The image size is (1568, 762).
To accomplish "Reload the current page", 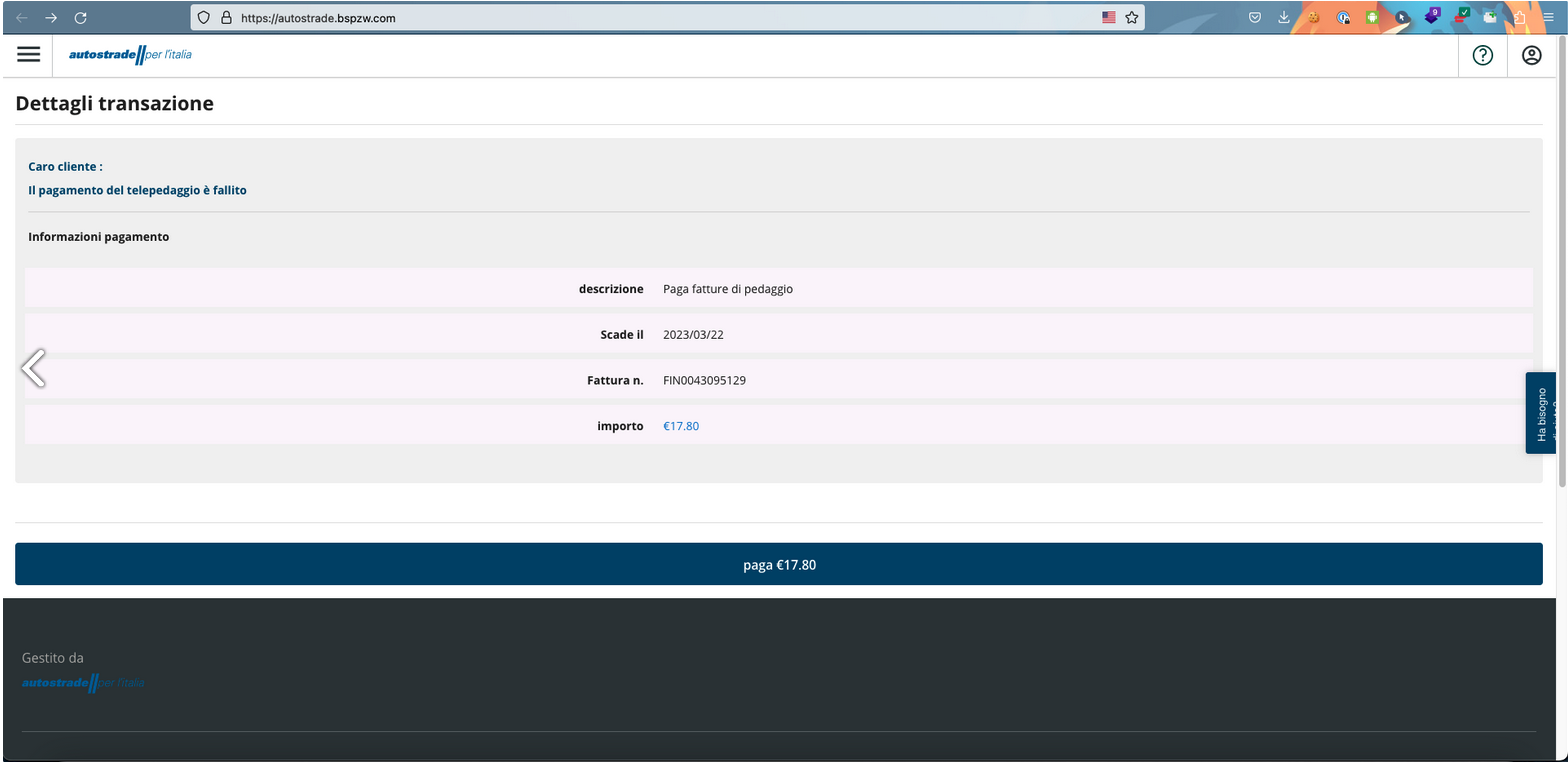I will pyautogui.click(x=81, y=17).
